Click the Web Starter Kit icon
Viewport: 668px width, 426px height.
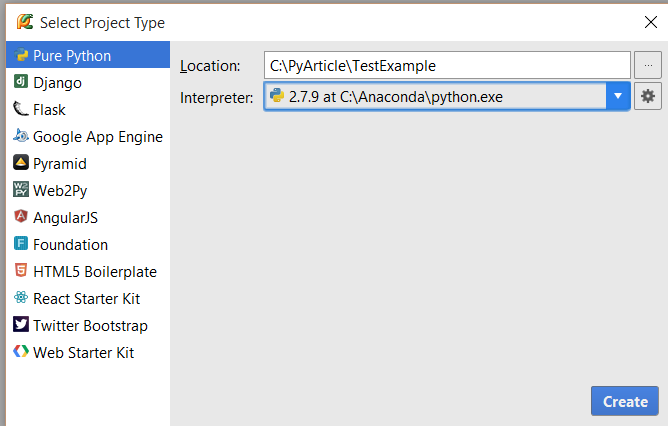[21, 351]
